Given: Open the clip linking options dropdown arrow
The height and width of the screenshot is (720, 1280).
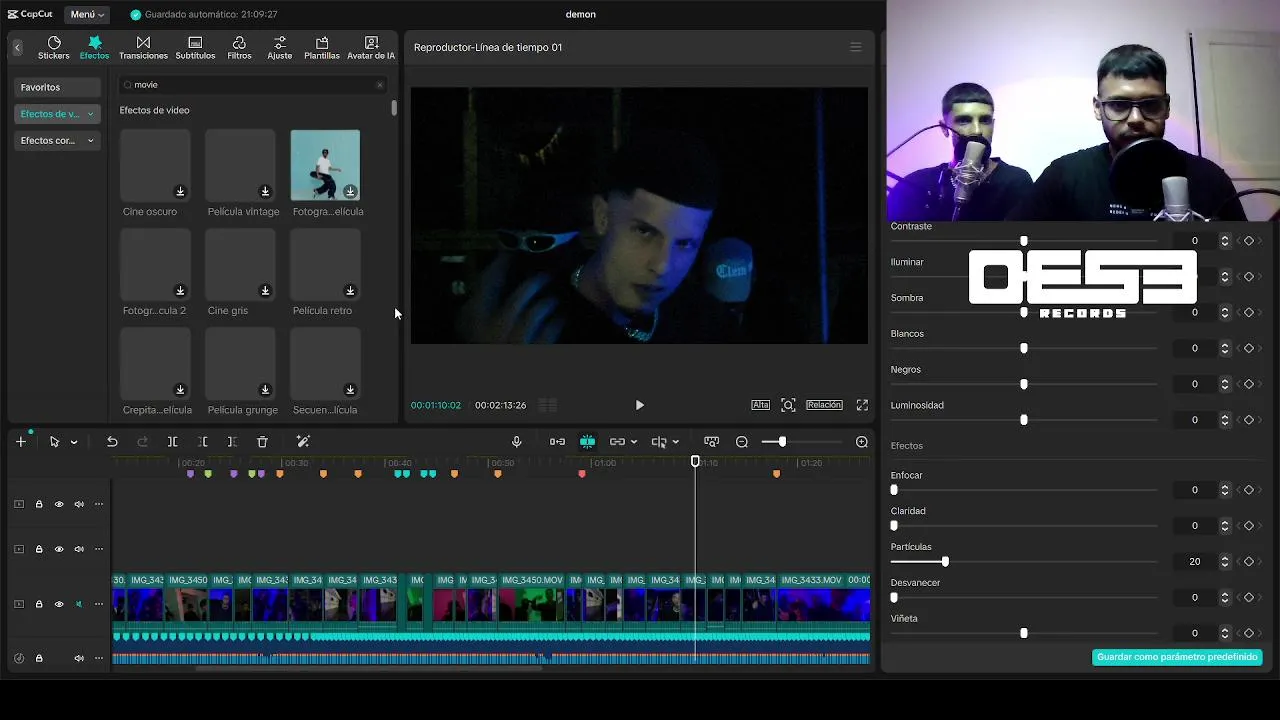Looking at the screenshot, I should pos(634,442).
